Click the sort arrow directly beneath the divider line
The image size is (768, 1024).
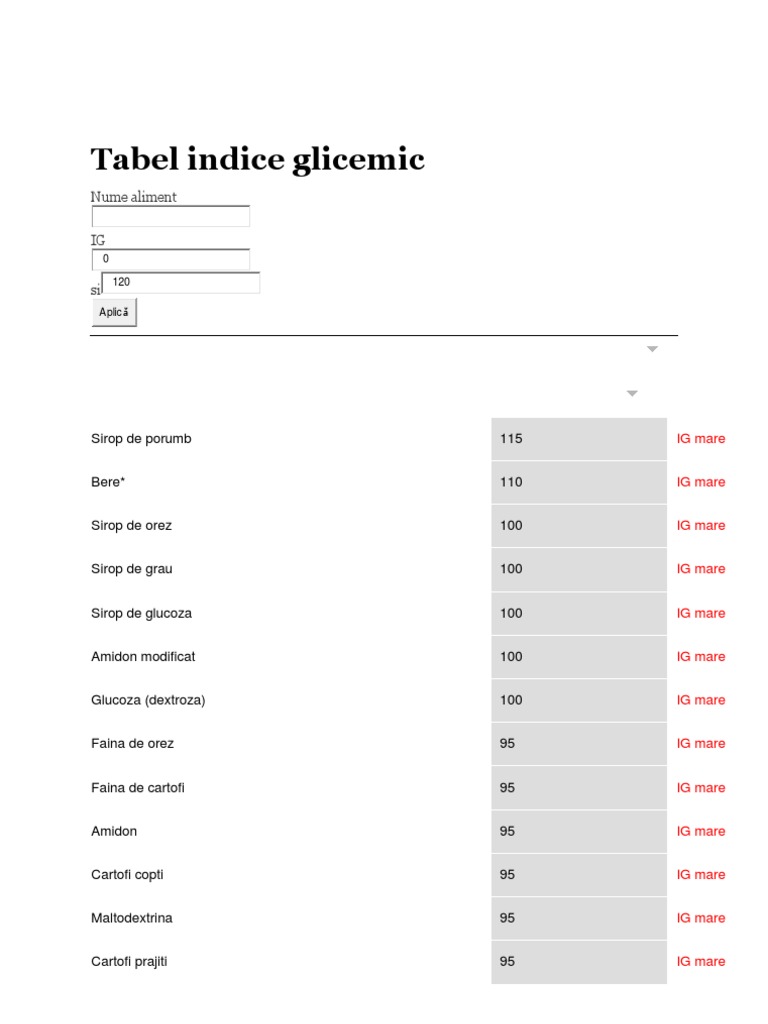[x=652, y=349]
